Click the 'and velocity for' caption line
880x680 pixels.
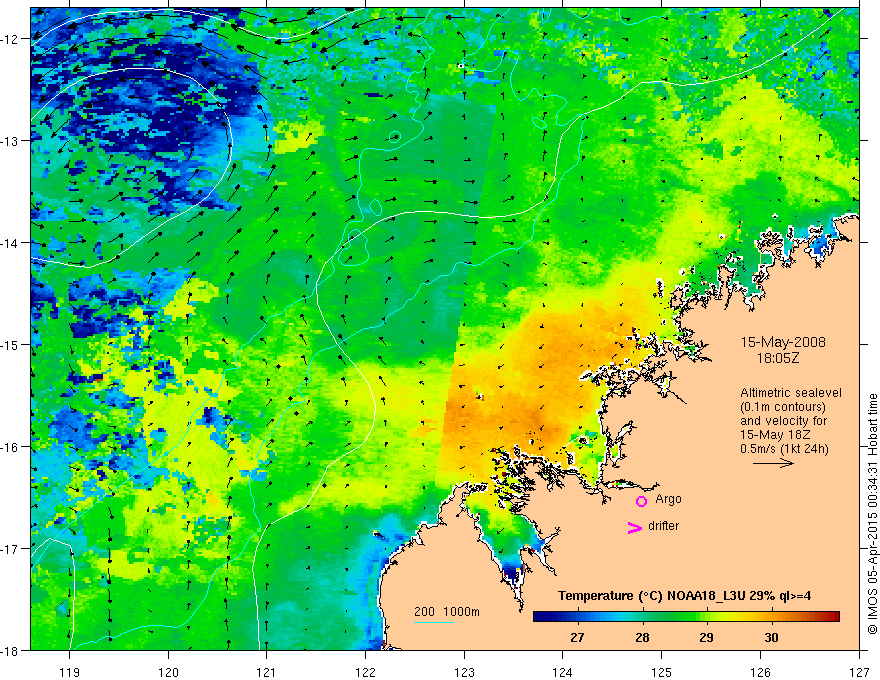click(x=783, y=421)
